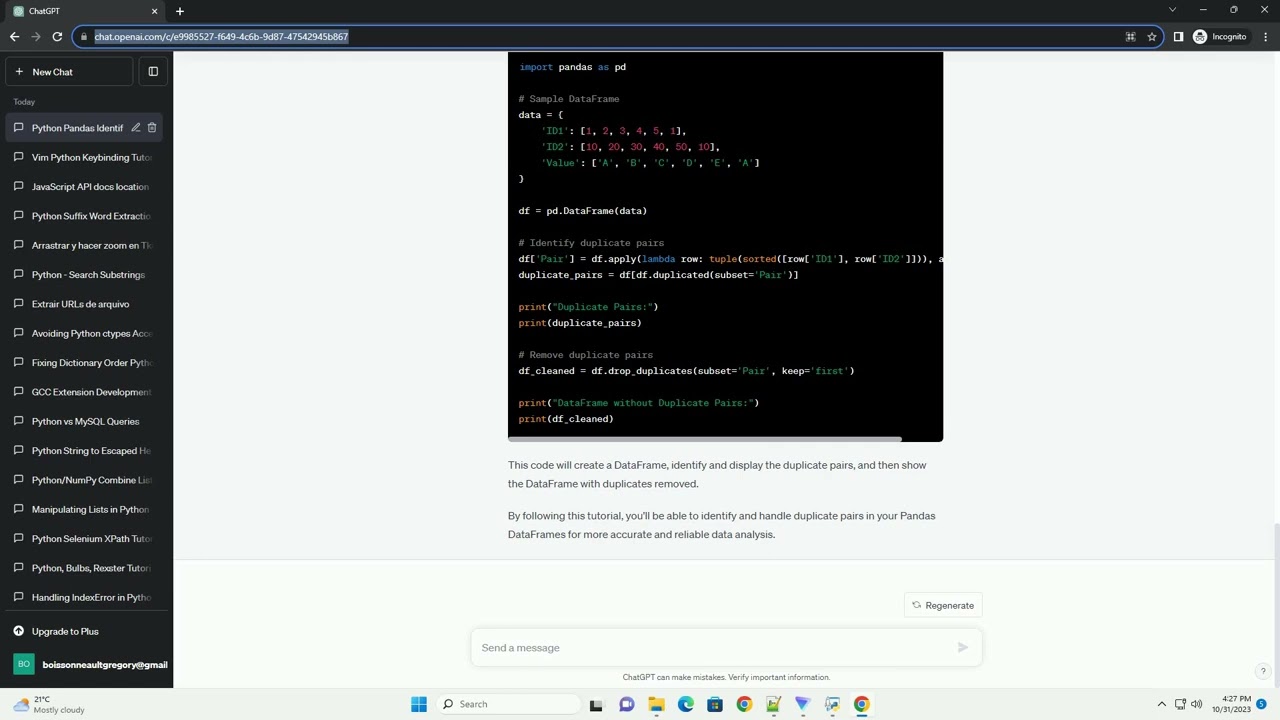Click Upgrade to Plus

coord(86,631)
